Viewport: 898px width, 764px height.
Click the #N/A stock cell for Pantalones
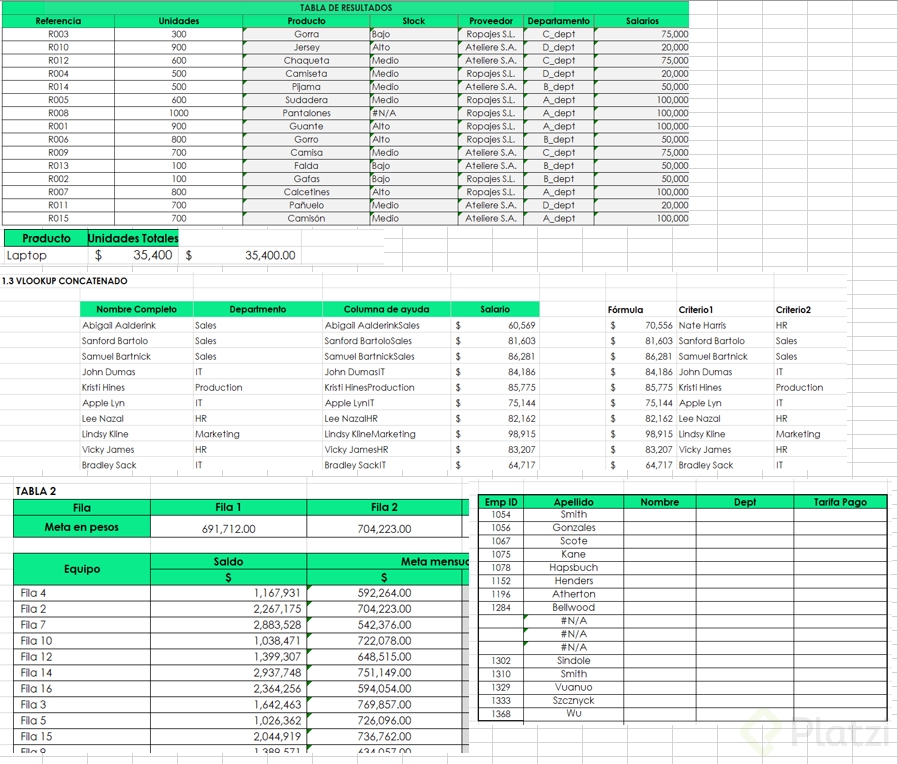click(x=413, y=113)
